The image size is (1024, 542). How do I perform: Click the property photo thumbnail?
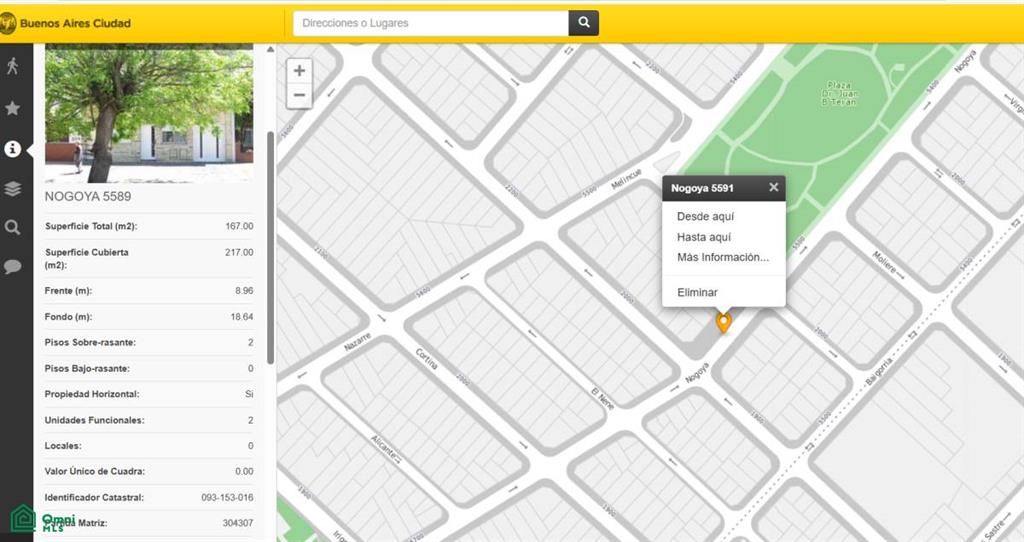coord(149,113)
